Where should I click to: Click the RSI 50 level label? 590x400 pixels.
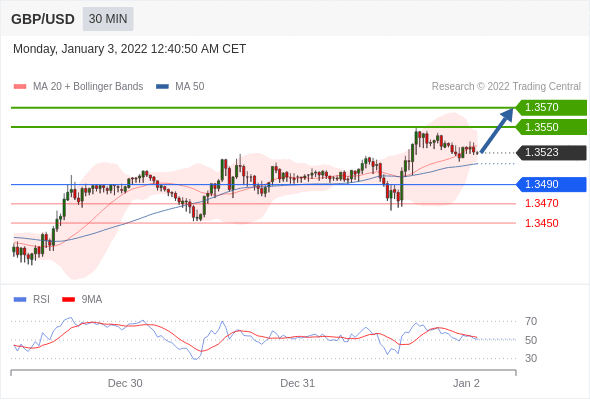[x=531, y=340]
